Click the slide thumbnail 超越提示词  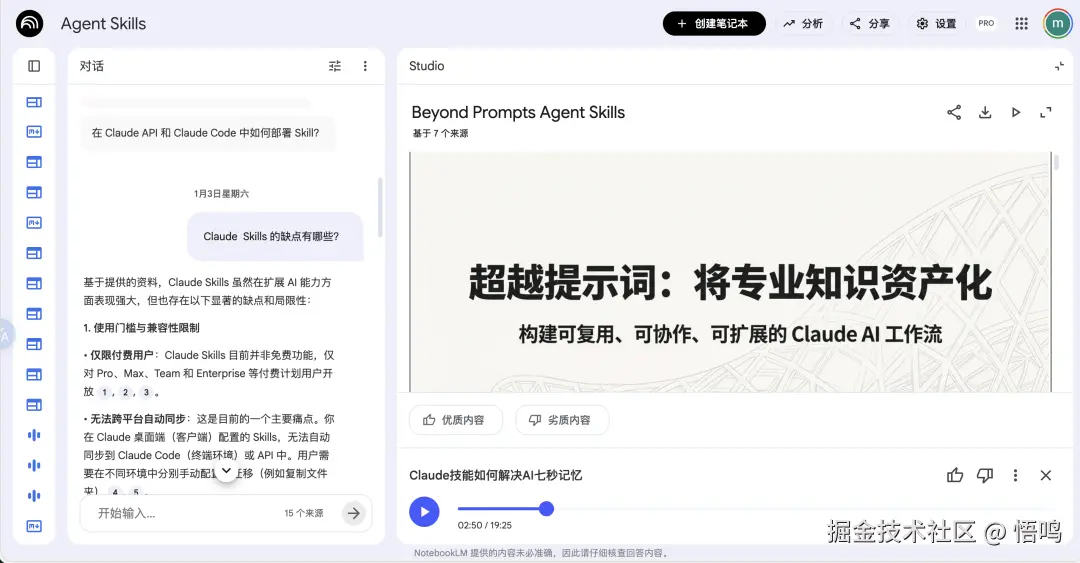(x=730, y=272)
